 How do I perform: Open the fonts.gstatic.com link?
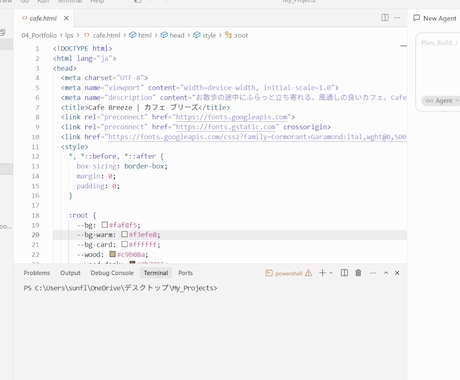pos(226,127)
